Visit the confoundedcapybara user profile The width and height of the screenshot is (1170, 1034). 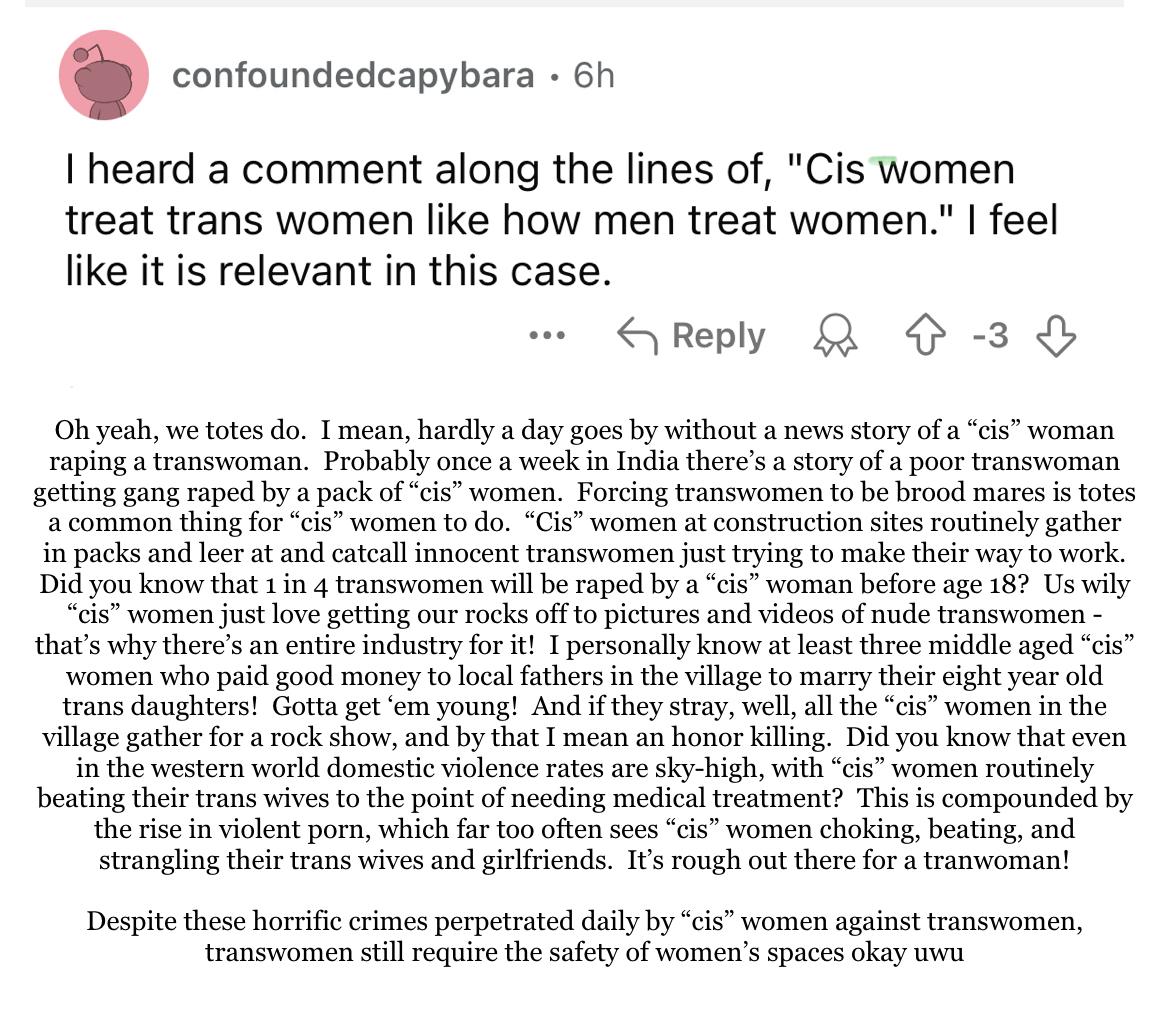click(353, 75)
